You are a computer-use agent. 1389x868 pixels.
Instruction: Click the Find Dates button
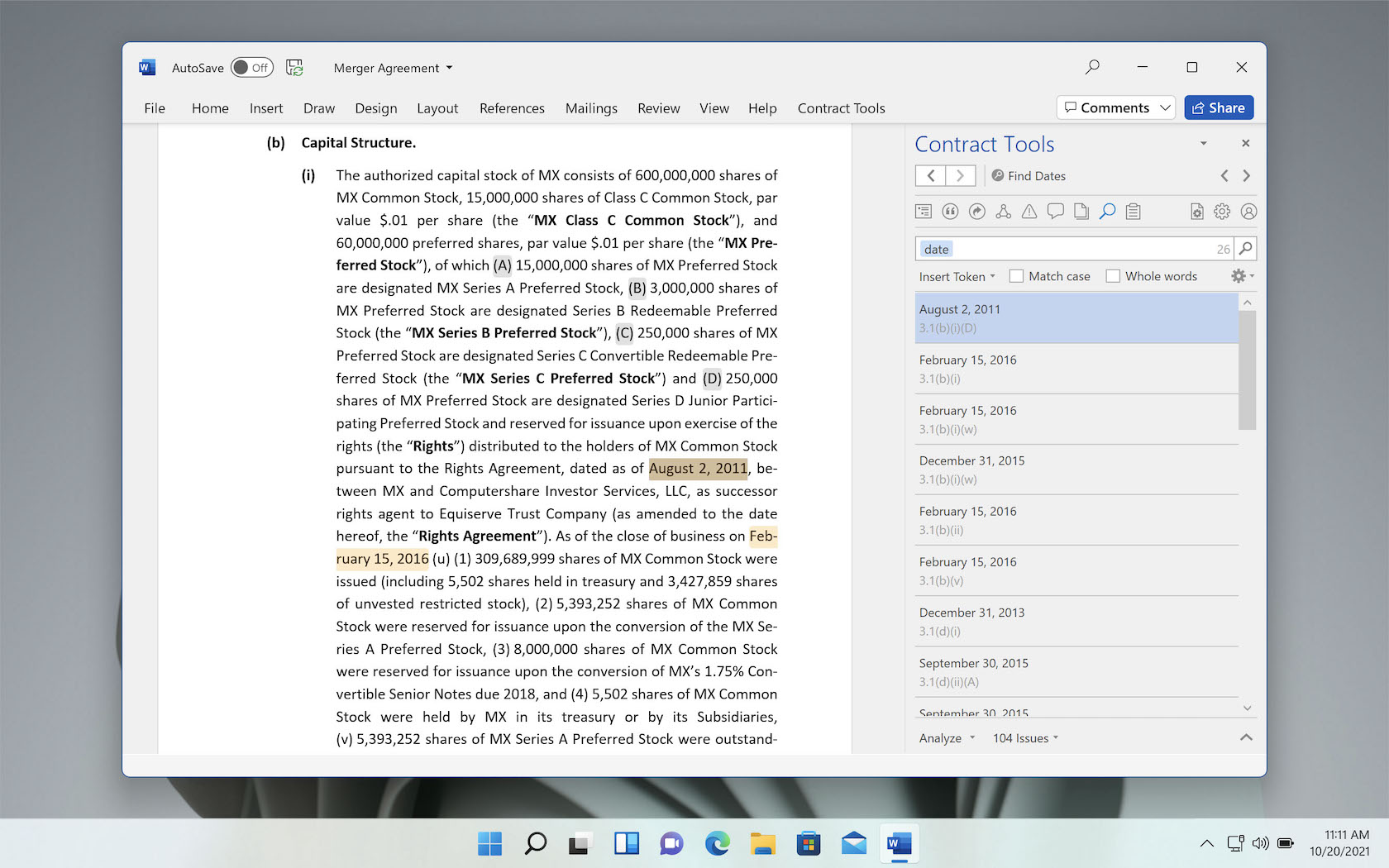click(1029, 175)
